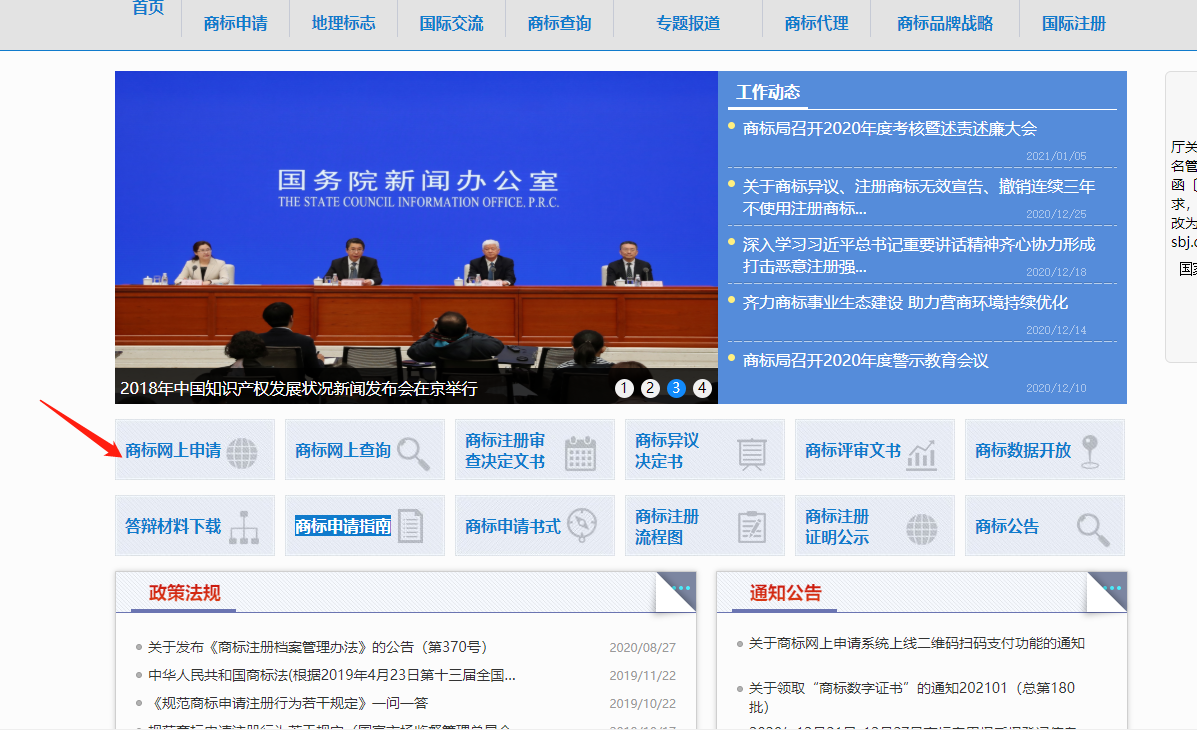Open the 关于发布《商标注册档案管理办法》的公告 link
Screen dimensions: 1197x734
[317, 647]
